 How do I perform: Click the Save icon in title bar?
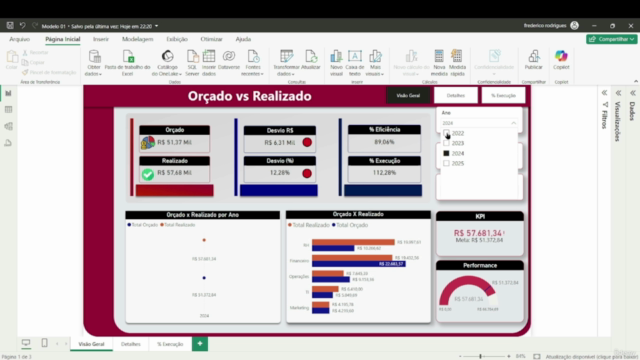pyautogui.click(x=10, y=26)
